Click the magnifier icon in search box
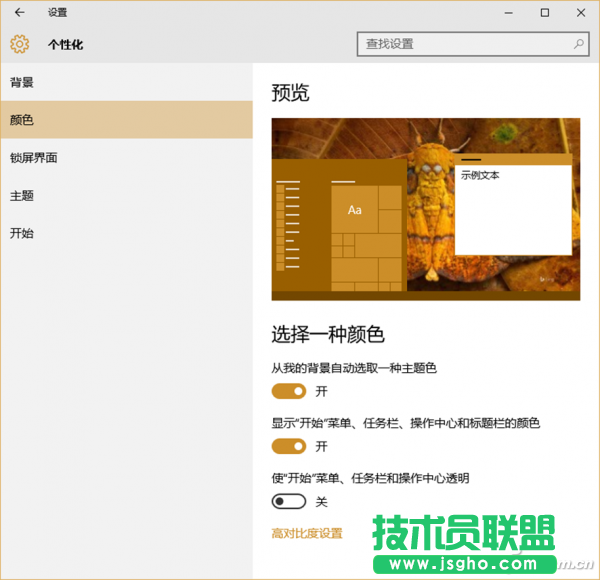Viewport: 600px width, 580px height. (579, 44)
